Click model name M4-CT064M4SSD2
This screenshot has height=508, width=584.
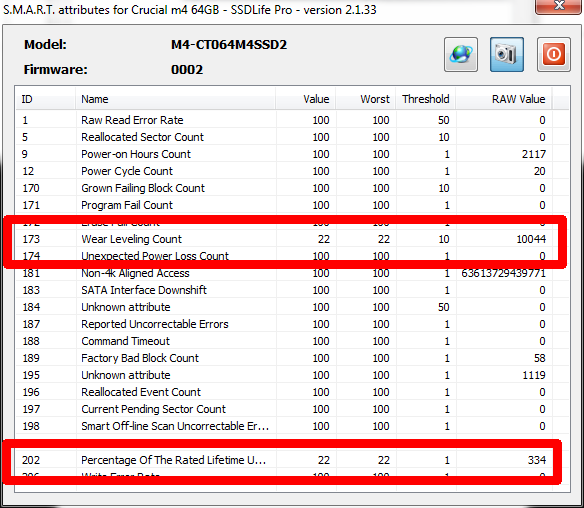pos(229,45)
